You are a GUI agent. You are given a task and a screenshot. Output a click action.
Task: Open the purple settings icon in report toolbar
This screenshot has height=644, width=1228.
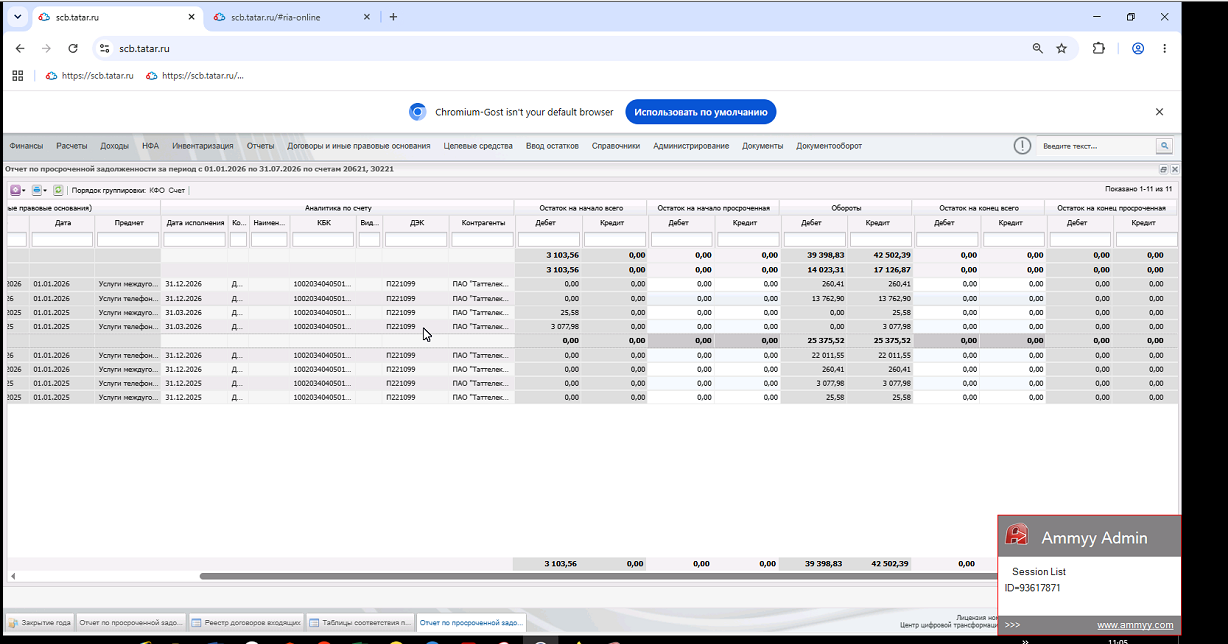coord(15,189)
